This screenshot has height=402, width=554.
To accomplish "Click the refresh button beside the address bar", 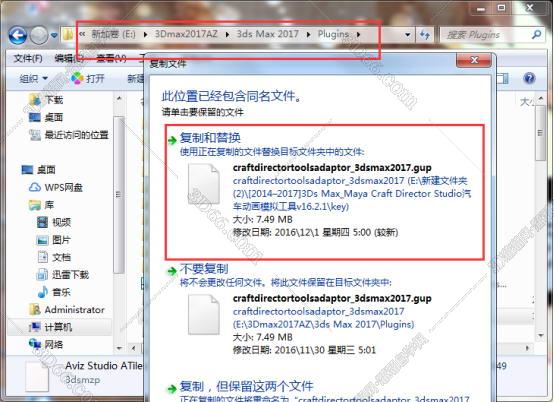I will [424, 35].
